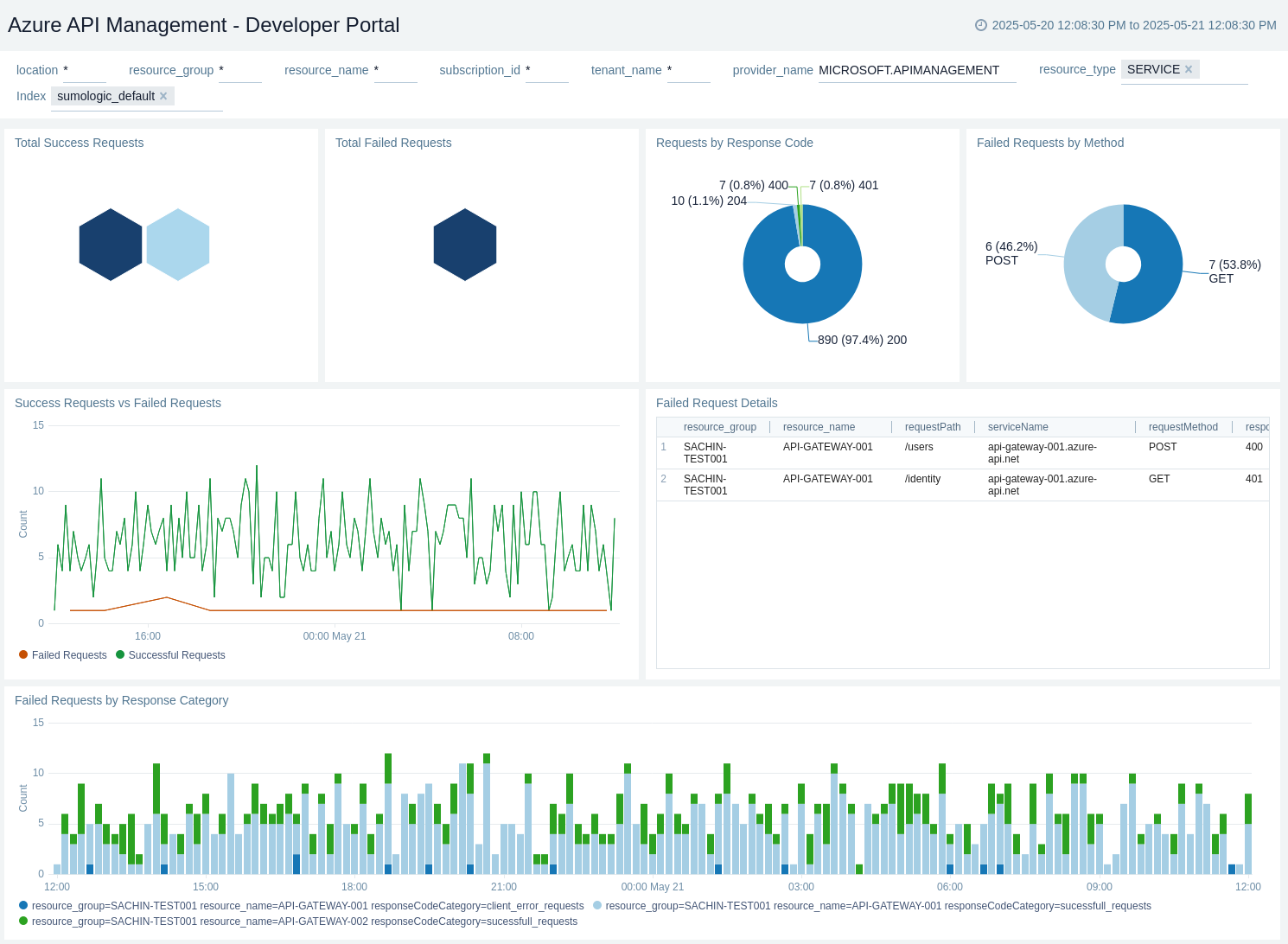Image resolution: width=1288 pixels, height=944 pixels.
Task: Edit the tenant_name filter field
Action: (688, 71)
